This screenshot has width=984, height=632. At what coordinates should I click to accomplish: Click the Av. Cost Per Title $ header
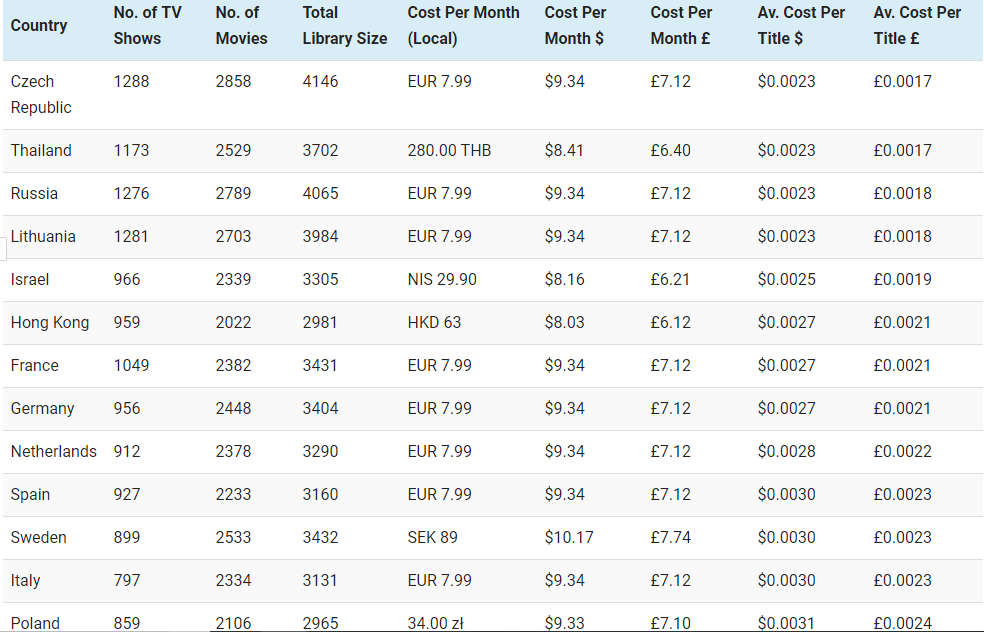pyautogui.click(x=801, y=26)
